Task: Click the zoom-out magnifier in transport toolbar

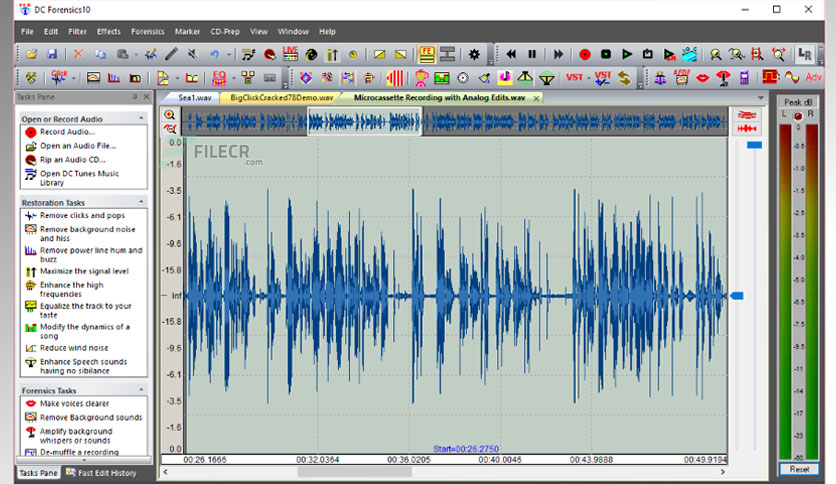Action: (736, 54)
